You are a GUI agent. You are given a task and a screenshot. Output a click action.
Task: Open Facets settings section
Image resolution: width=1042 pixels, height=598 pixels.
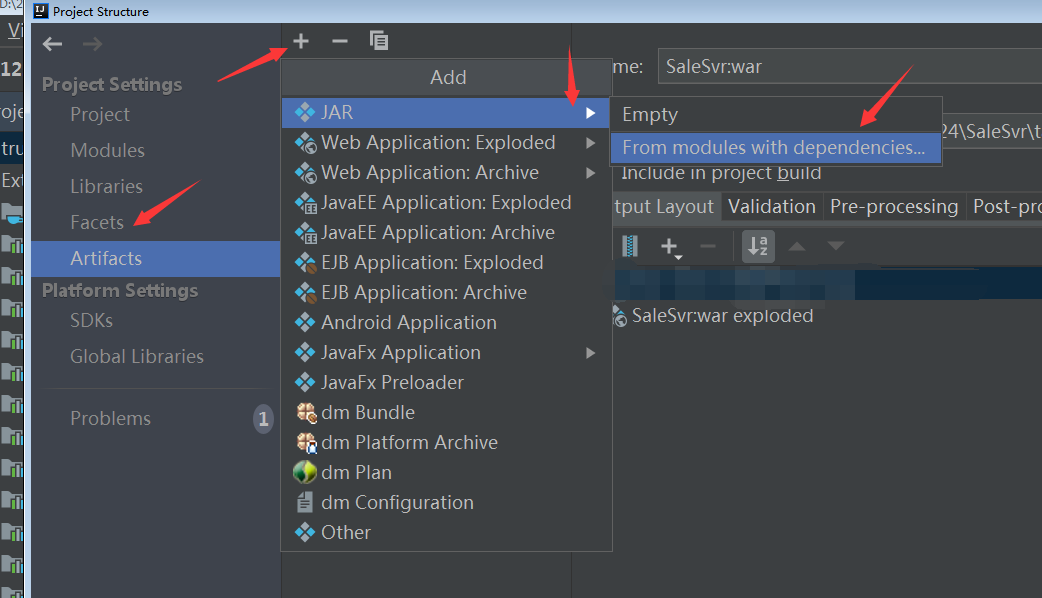[97, 222]
